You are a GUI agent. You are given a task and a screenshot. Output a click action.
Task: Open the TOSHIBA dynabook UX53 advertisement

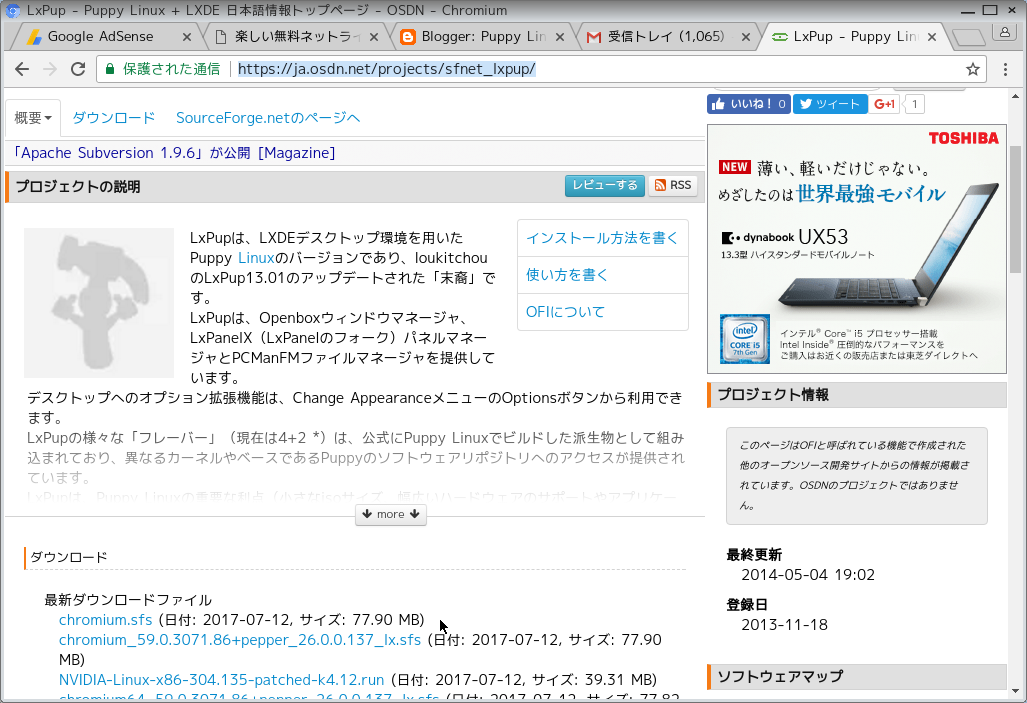pyautogui.click(x=857, y=249)
